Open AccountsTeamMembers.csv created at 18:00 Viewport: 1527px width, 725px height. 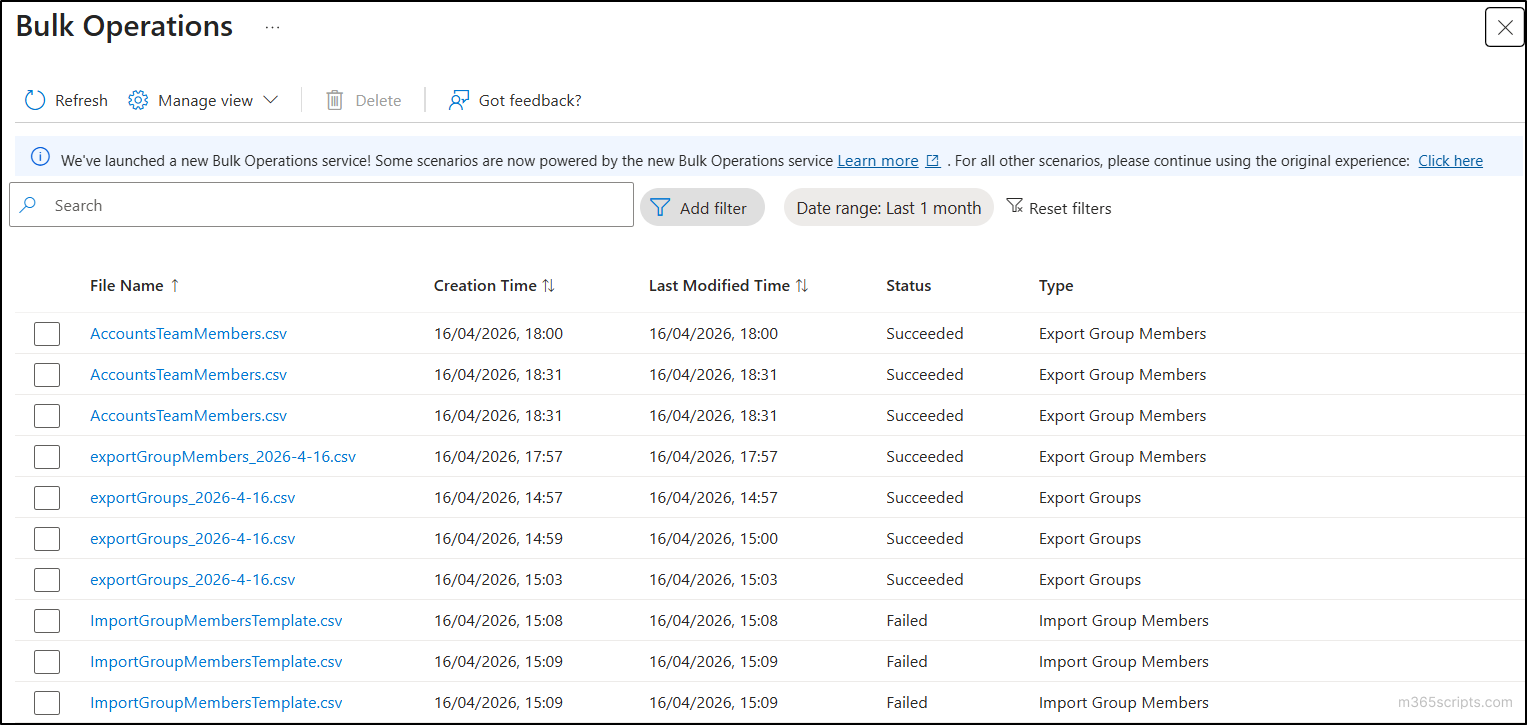click(x=188, y=334)
